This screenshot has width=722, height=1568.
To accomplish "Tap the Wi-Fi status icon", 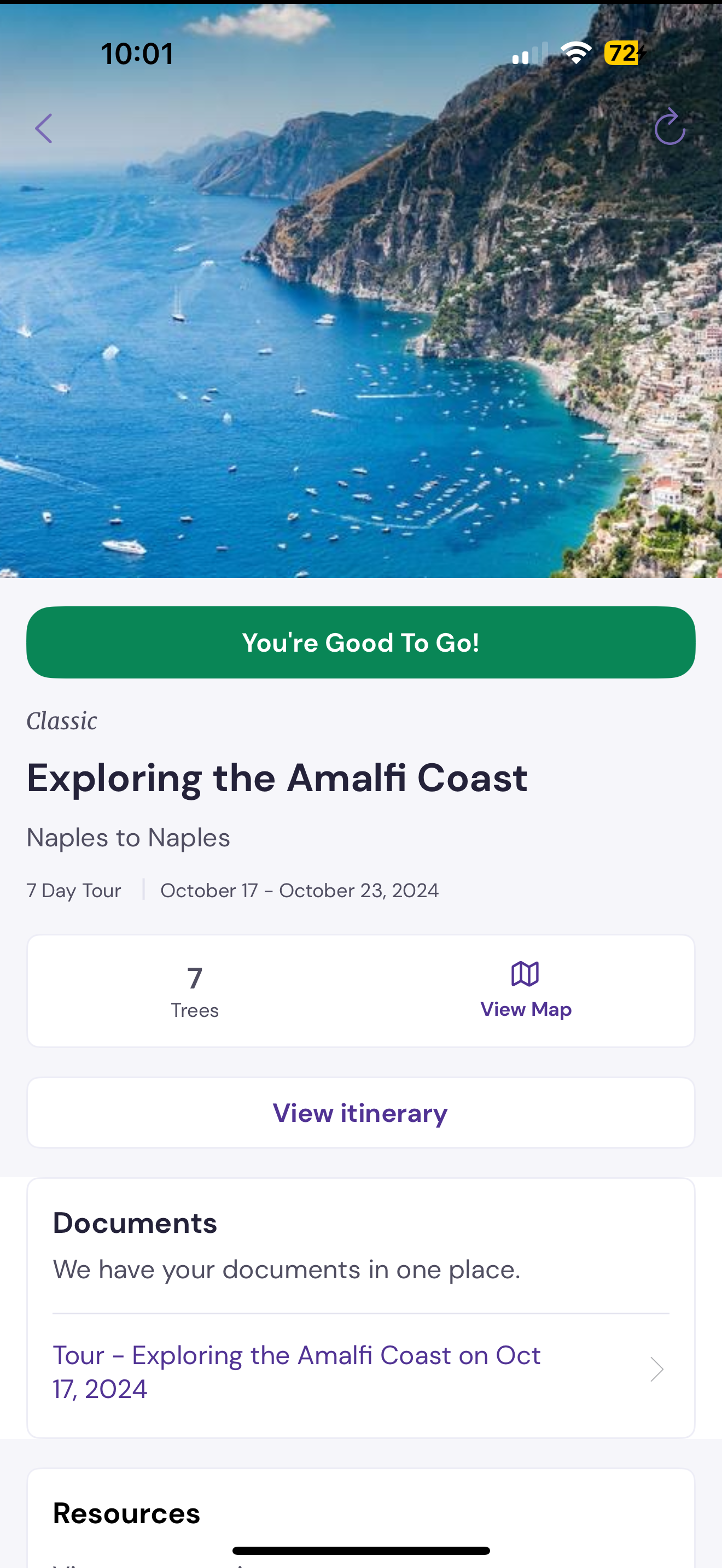I will (x=576, y=53).
